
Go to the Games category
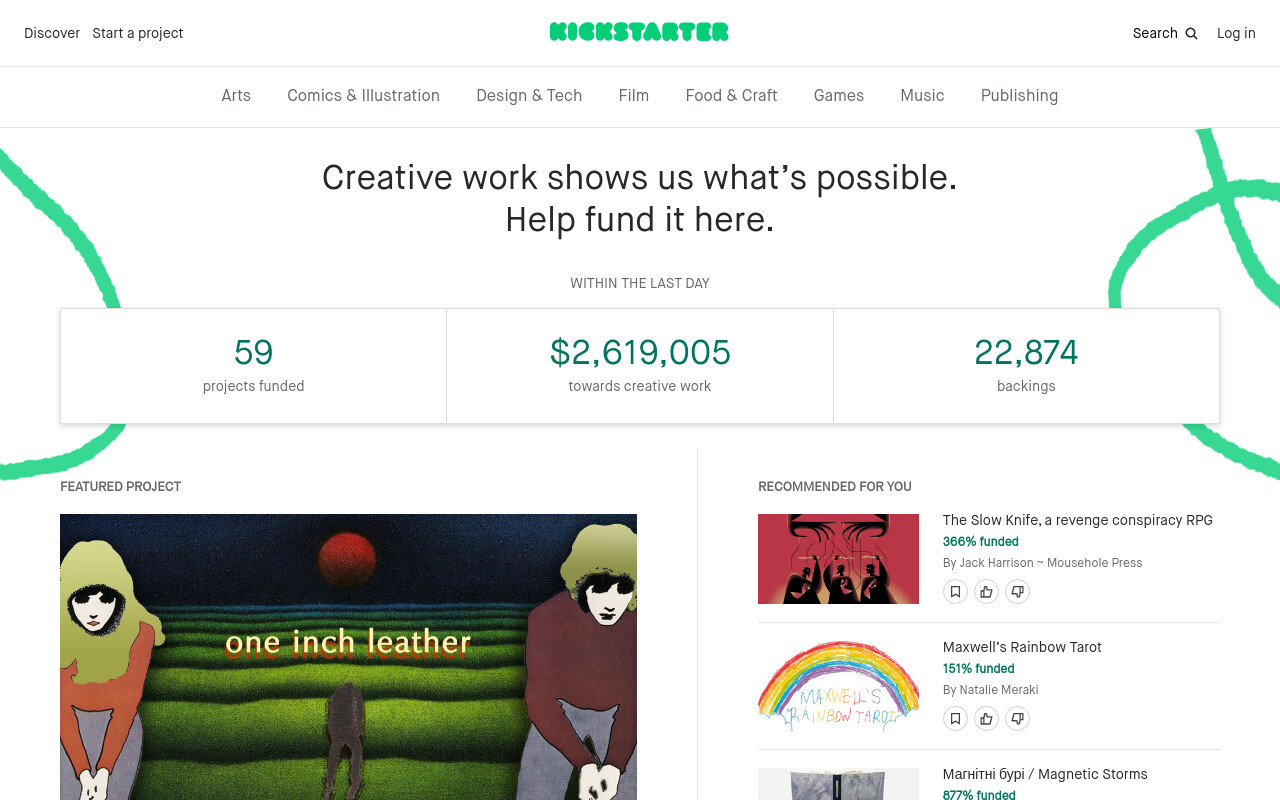(838, 96)
